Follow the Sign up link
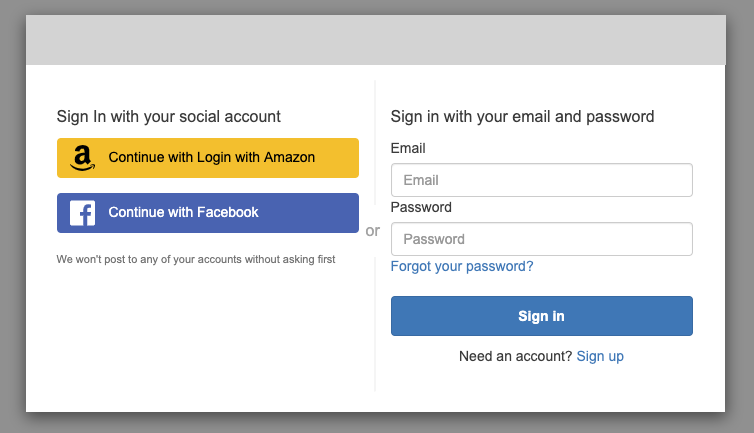754x433 pixels. (x=600, y=356)
